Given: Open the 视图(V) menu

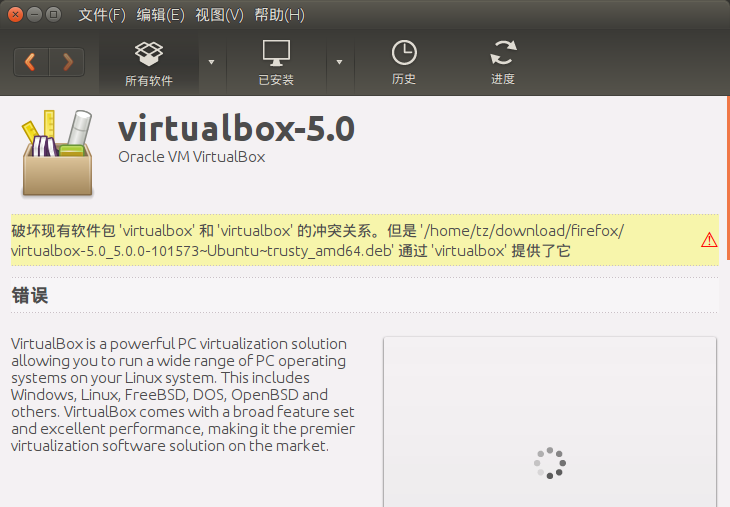Looking at the screenshot, I should click(x=219, y=15).
